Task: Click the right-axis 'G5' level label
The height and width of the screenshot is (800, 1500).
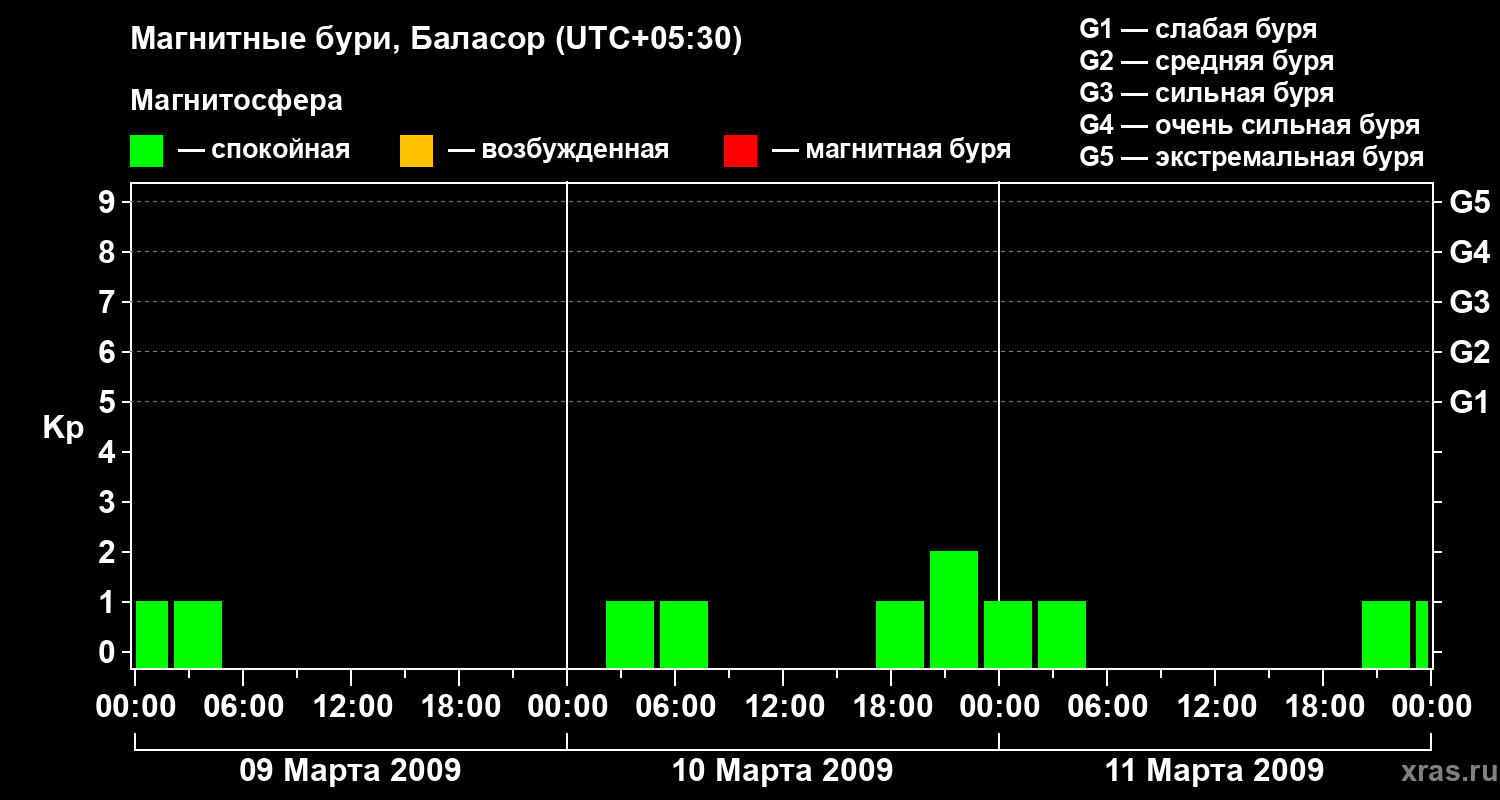Action: [x=1469, y=202]
